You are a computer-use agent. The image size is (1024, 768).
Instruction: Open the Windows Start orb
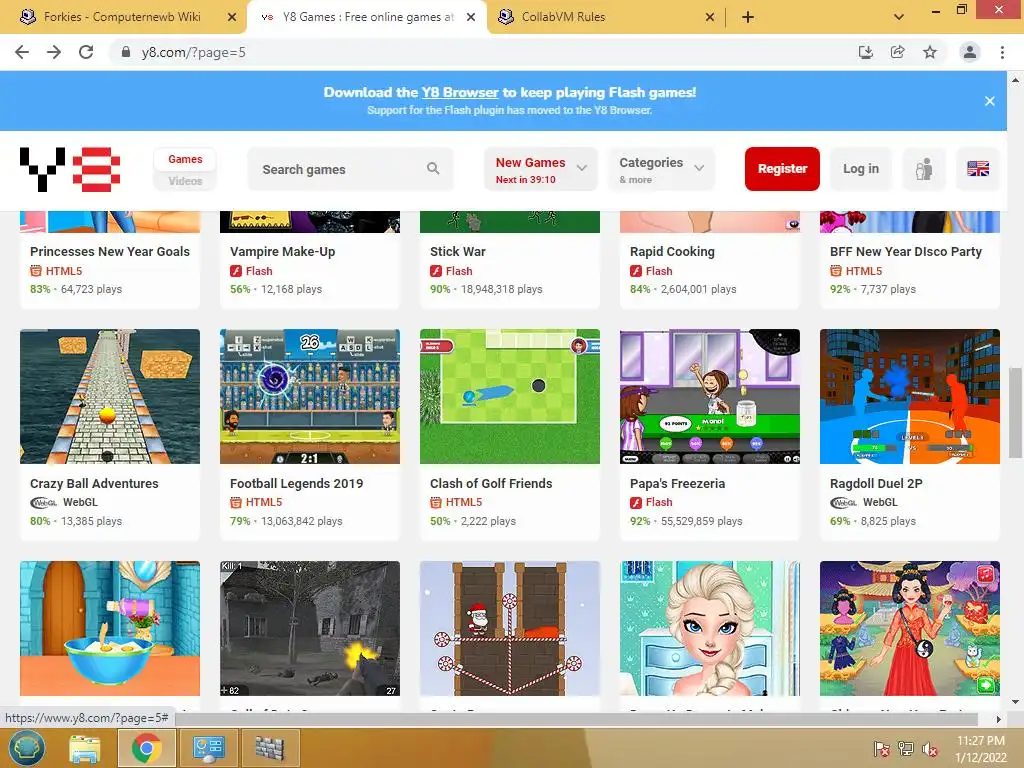(x=26, y=748)
